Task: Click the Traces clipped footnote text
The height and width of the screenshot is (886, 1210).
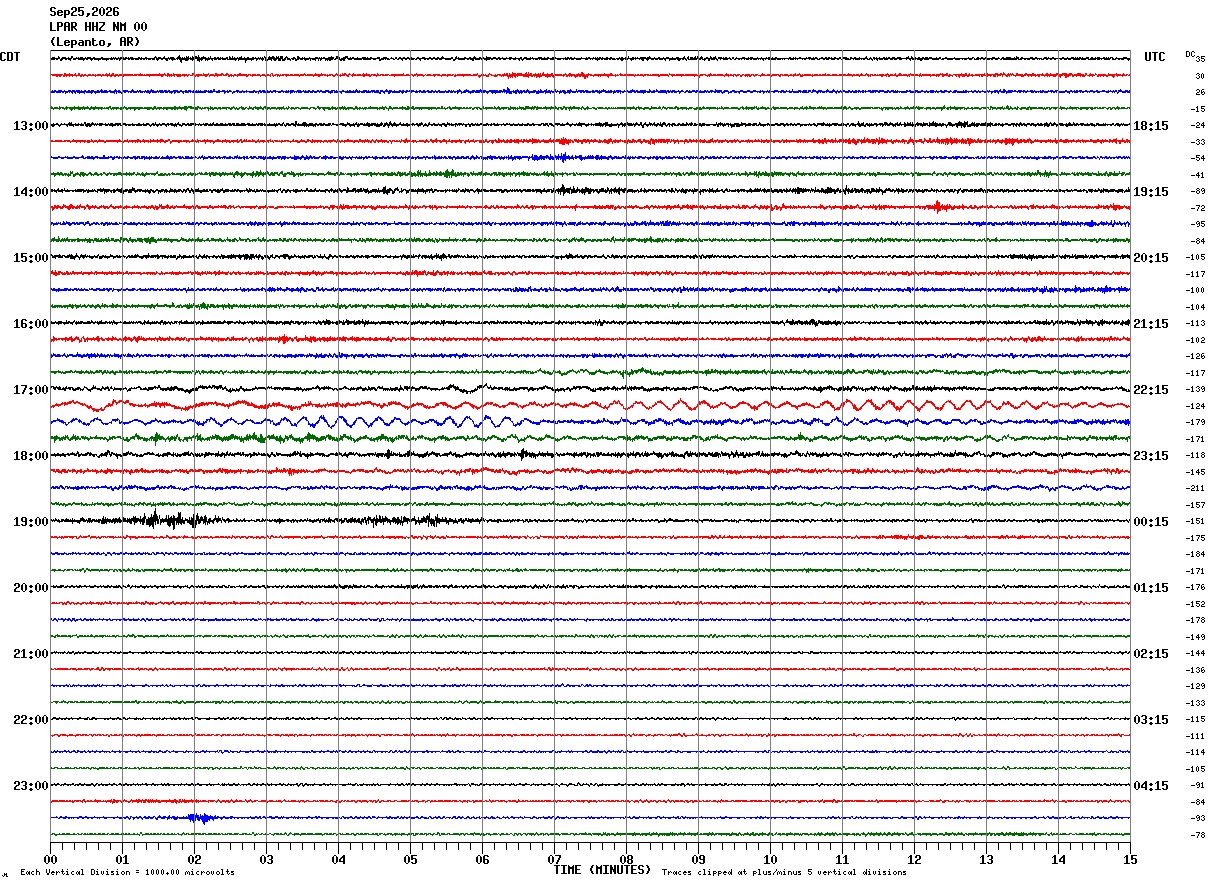Action: [784, 873]
